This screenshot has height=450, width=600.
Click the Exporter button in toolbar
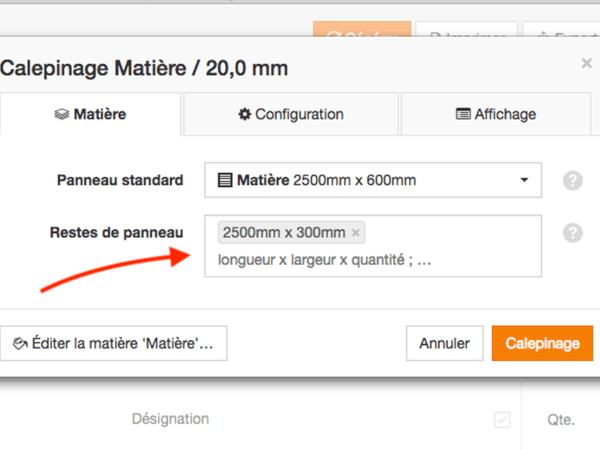(560, 33)
